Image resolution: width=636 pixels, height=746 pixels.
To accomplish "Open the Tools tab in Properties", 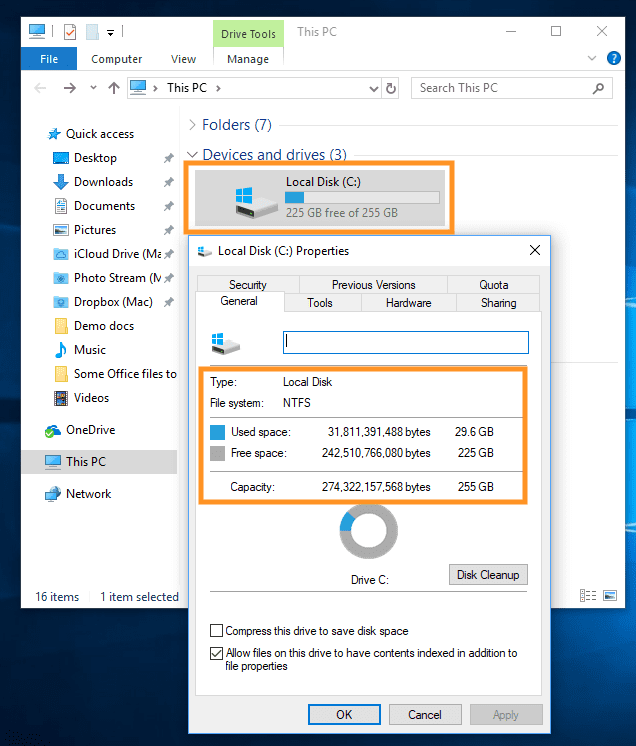I will [x=320, y=303].
